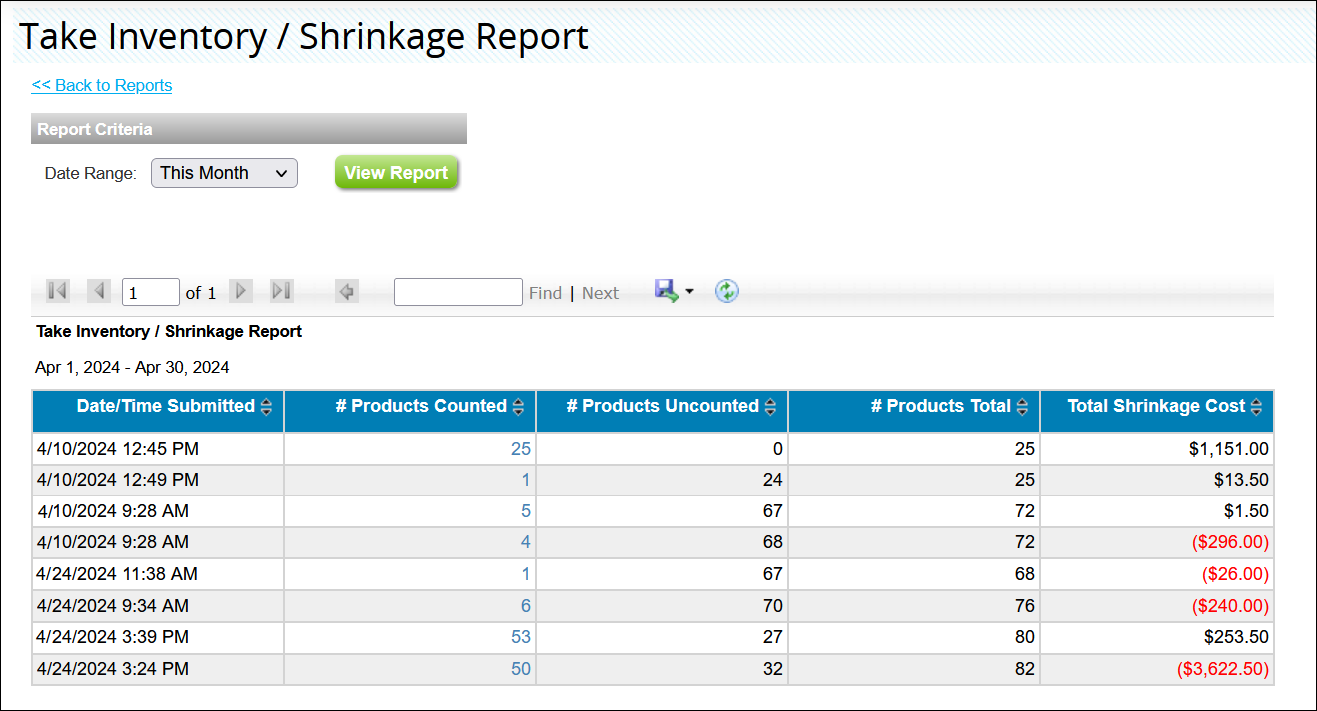Go to the first page of the report
Viewport: 1317px width, 711px height.
[x=57, y=290]
